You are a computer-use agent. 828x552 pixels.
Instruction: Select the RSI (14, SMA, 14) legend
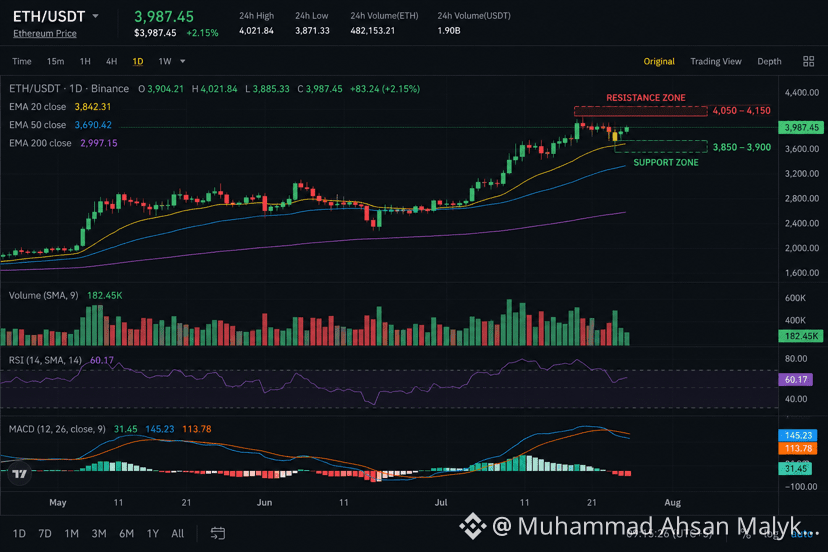click(45, 360)
